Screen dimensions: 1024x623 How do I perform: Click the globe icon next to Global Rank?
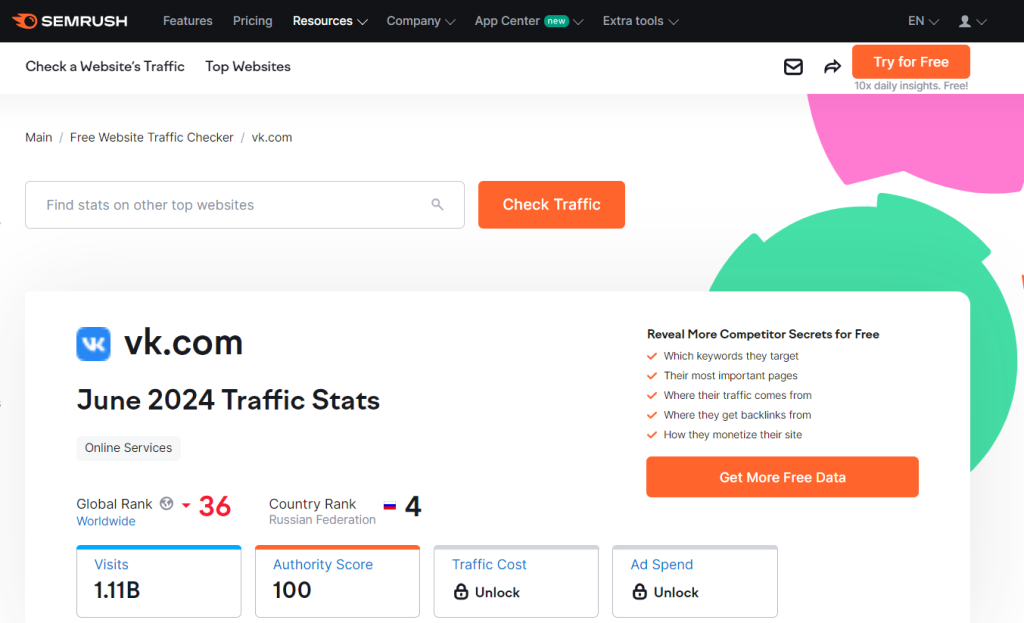[x=167, y=503]
